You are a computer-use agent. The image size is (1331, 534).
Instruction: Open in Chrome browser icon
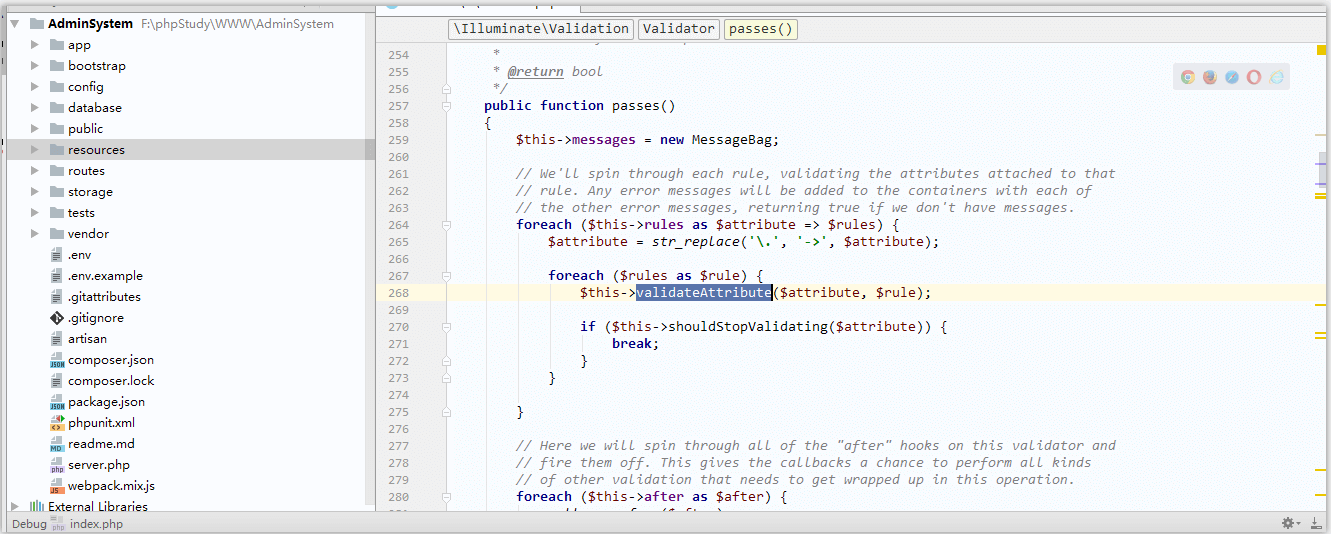tap(1188, 77)
